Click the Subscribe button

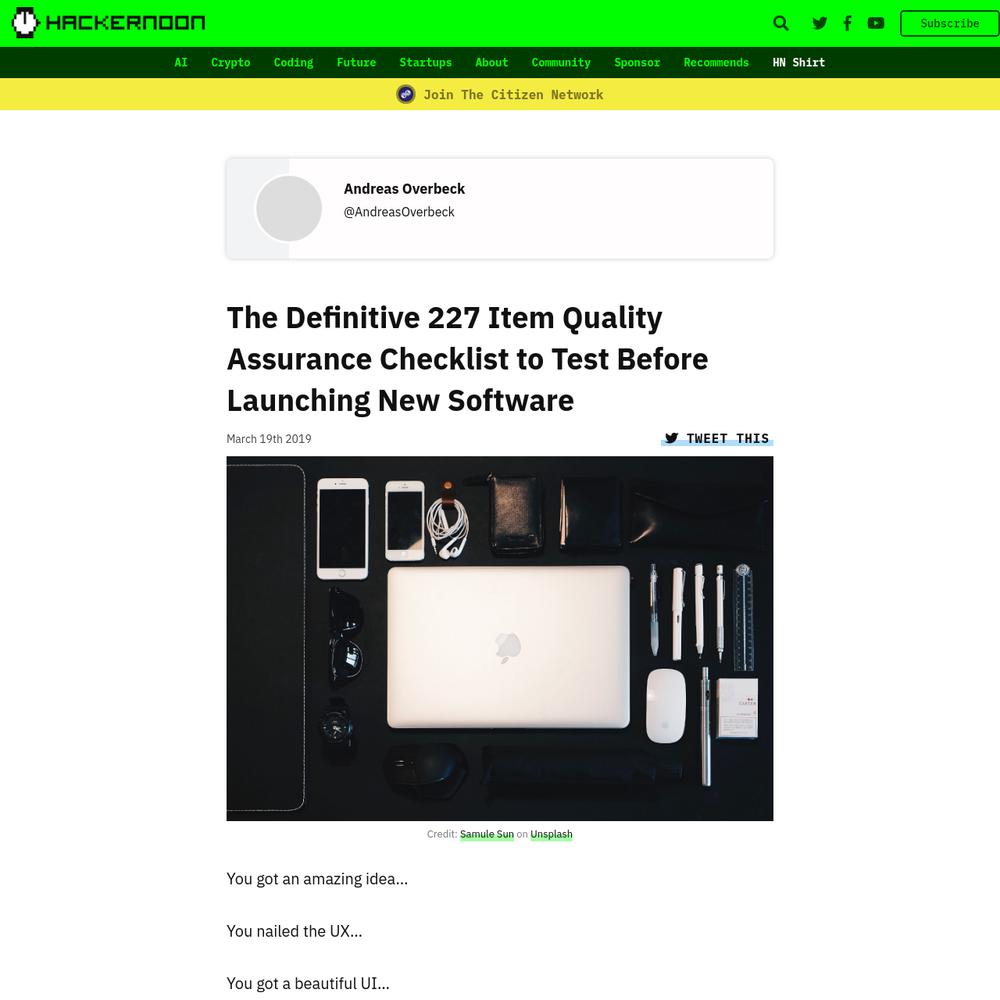950,24
